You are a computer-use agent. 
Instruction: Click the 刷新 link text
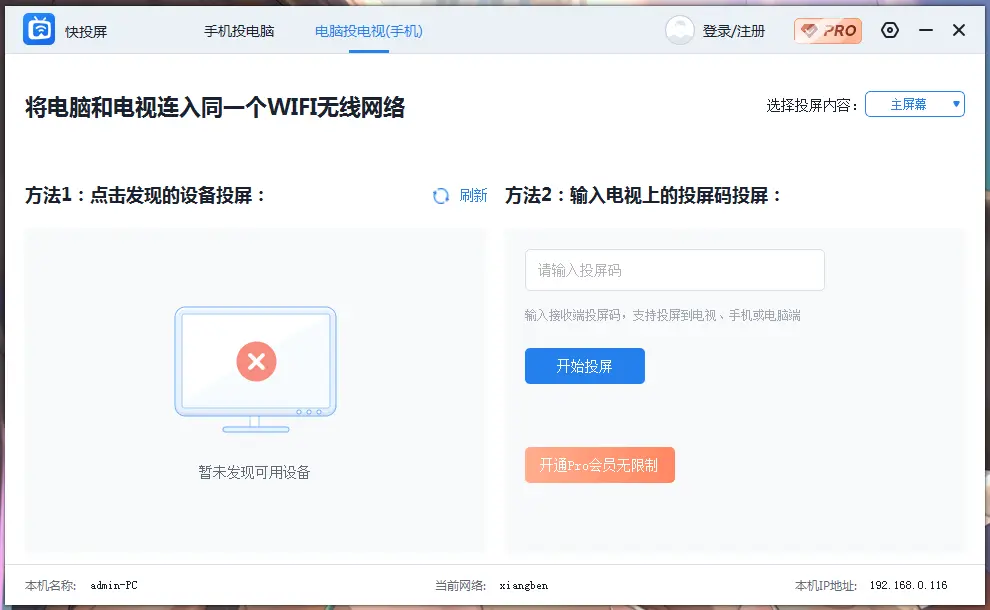pos(473,196)
